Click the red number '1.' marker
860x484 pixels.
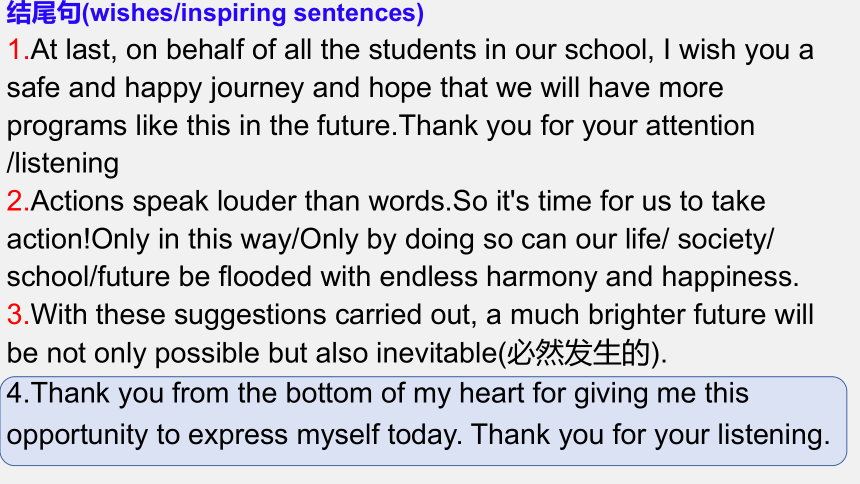pyautogui.click(x=18, y=50)
